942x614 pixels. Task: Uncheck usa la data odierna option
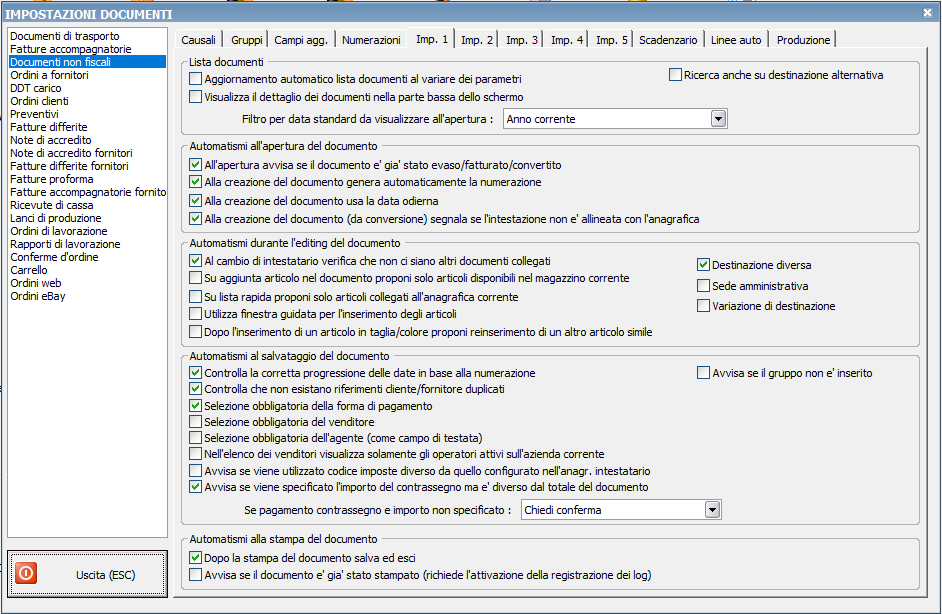pos(195,201)
